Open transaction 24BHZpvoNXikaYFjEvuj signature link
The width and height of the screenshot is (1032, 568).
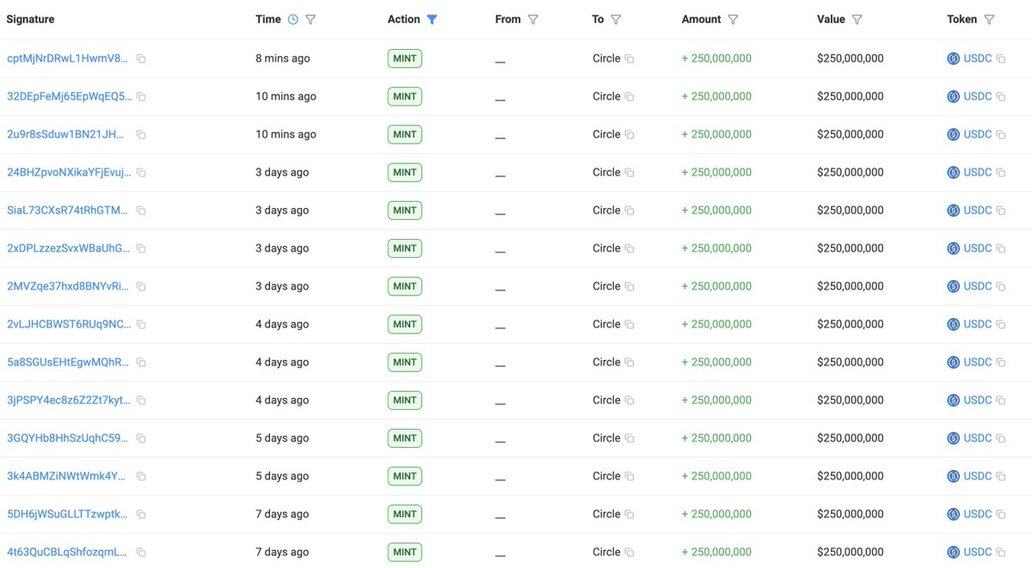[68, 172]
